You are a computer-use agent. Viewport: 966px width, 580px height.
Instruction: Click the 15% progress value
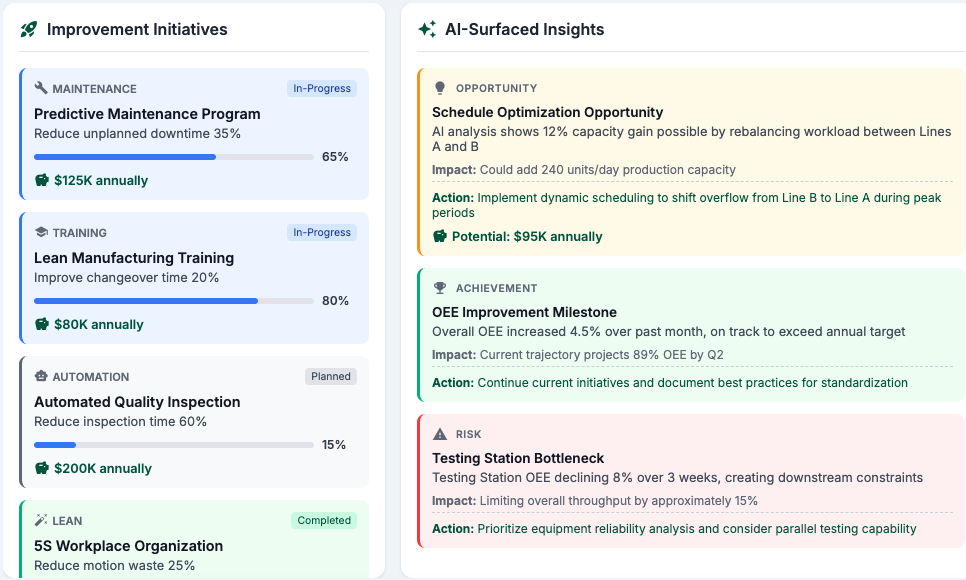(333, 445)
